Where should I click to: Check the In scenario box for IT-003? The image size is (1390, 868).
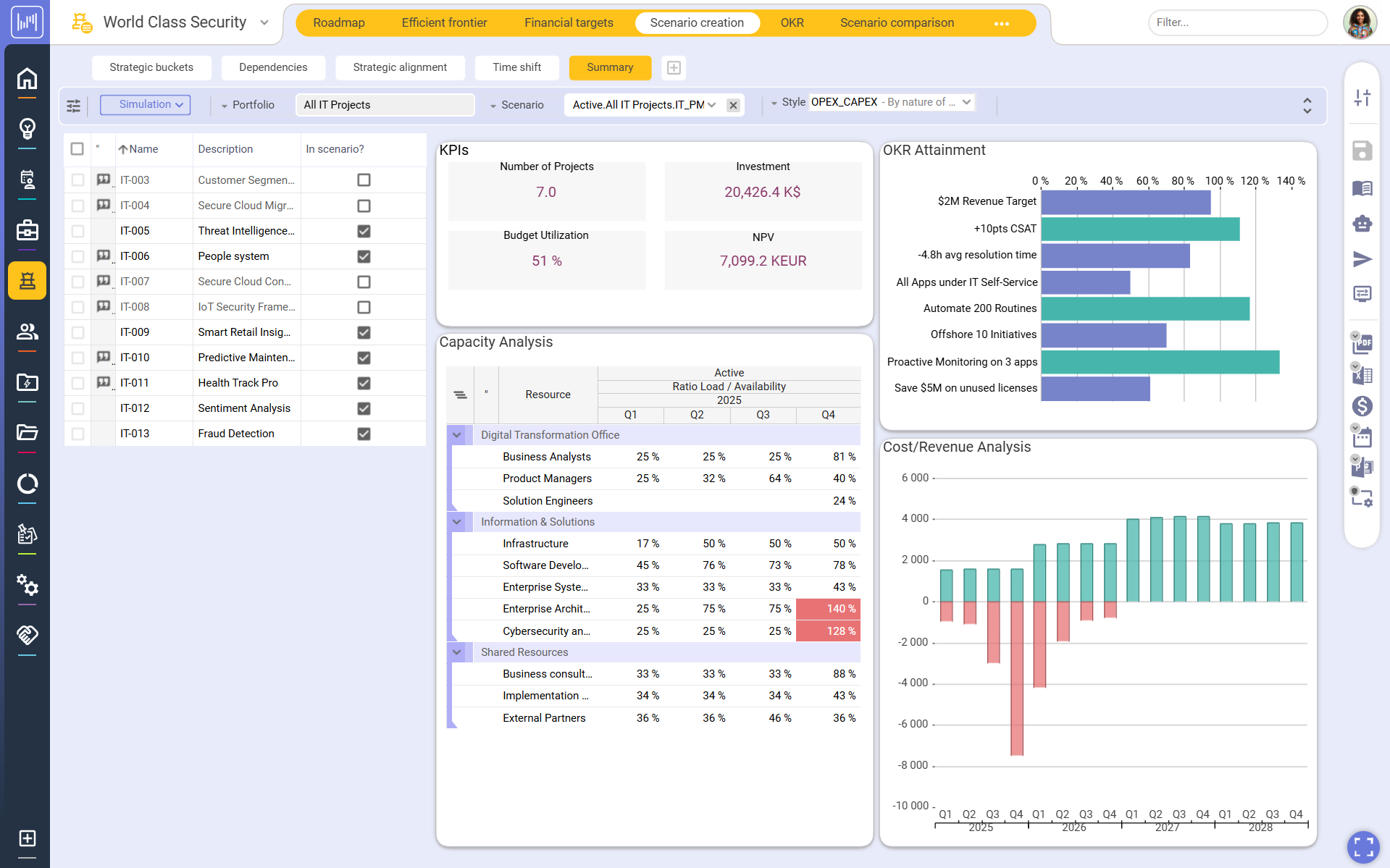tap(364, 180)
